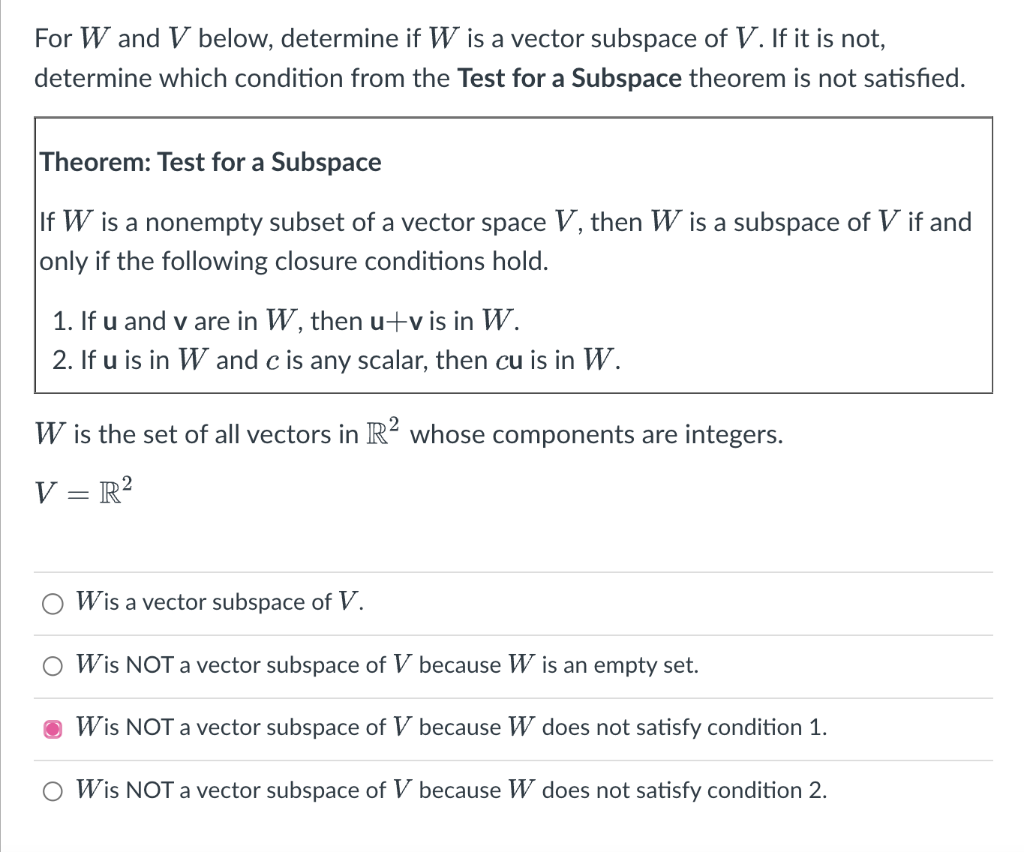Choose the option stating W is an empty set
This screenshot has height=852, width=1024.
(52, 665)
